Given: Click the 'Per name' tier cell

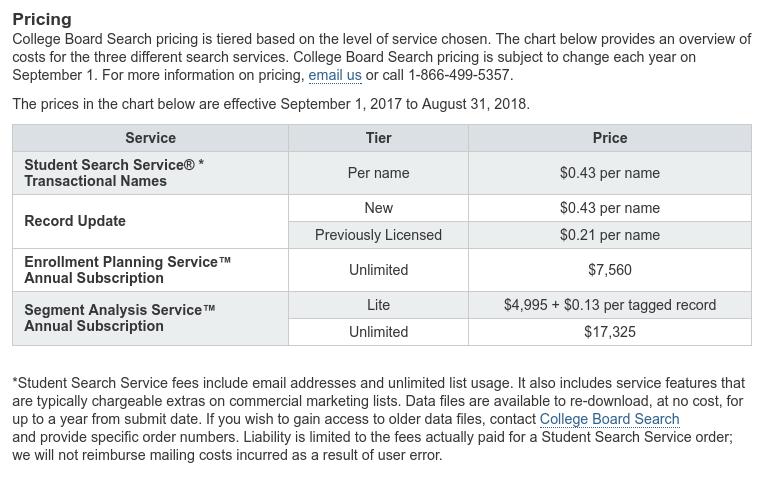Looking at the screenshot, I should coord(379,173).
